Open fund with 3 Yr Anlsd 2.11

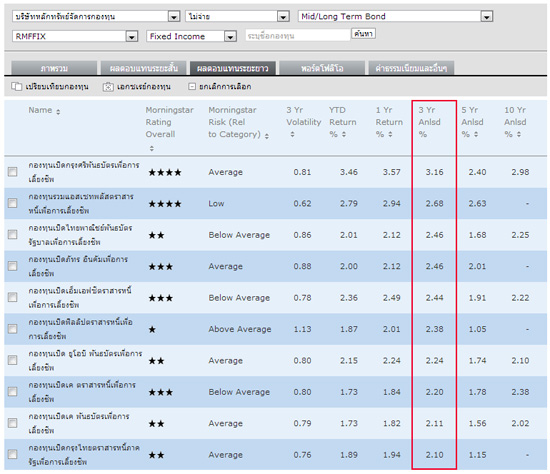[79, 423]
